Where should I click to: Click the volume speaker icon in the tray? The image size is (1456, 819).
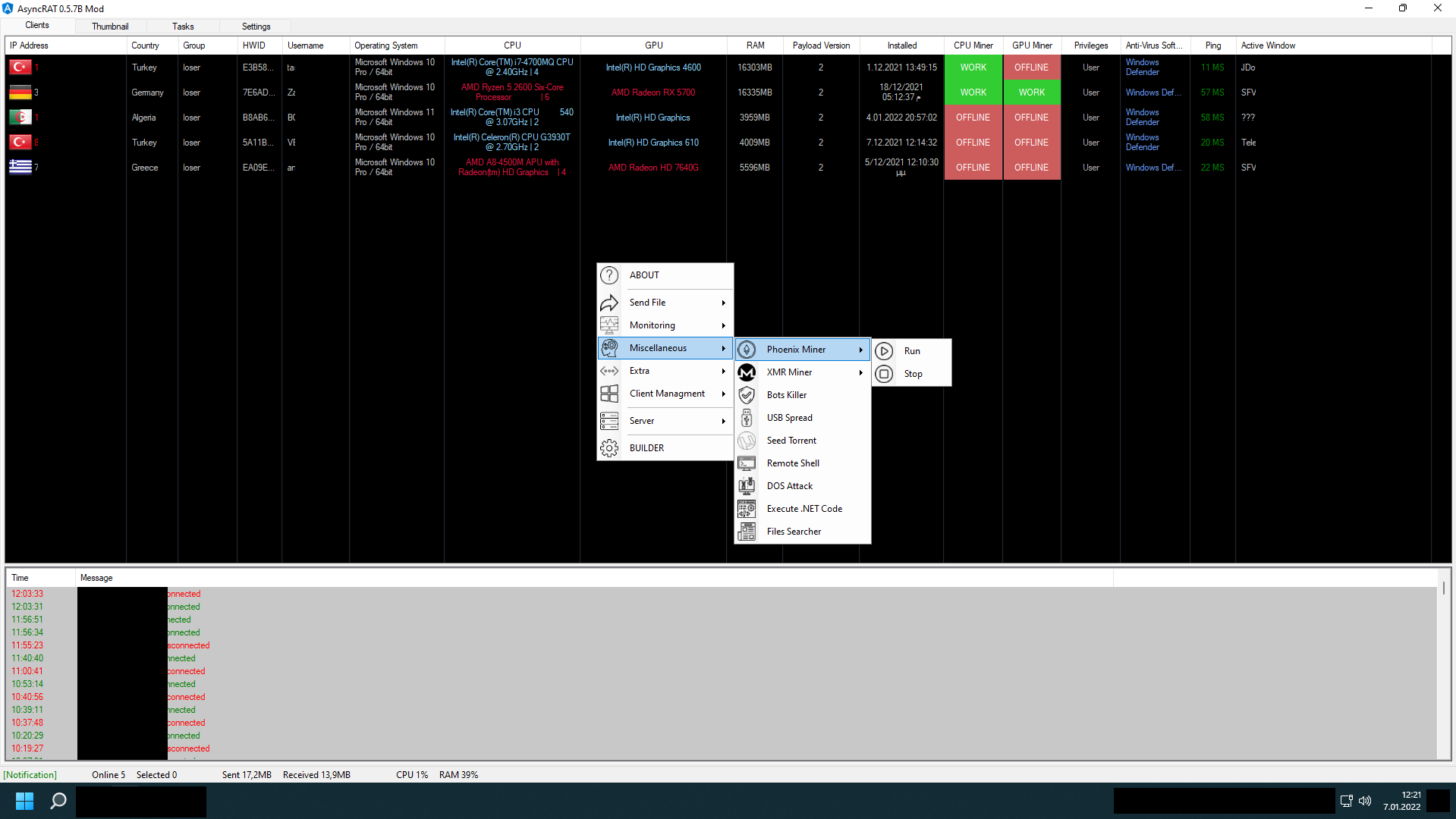tap(1365, 801)
